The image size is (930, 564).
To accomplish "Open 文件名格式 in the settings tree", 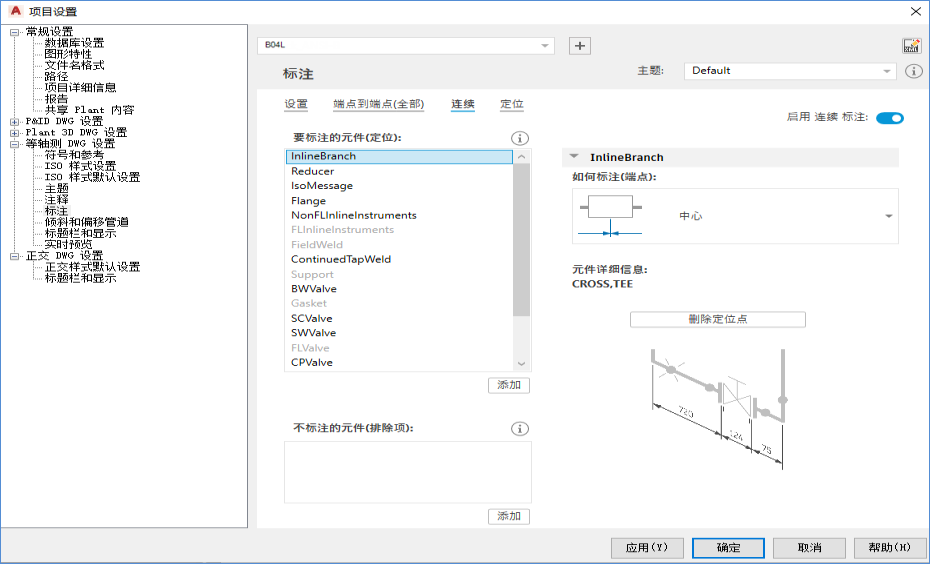I will pyautogui.click(x=74, y=65).
